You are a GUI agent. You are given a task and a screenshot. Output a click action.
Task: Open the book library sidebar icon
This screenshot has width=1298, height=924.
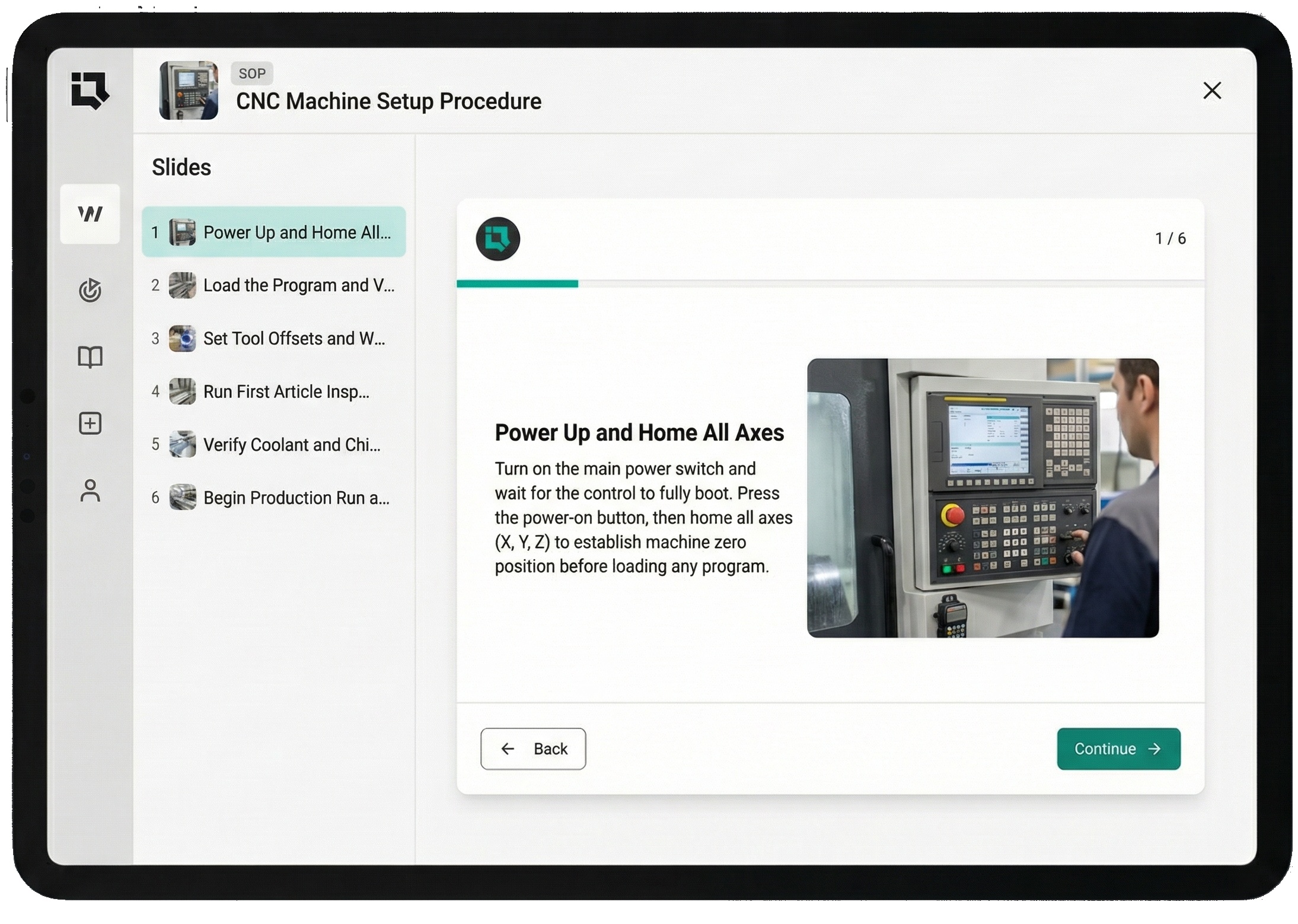pos(90,356)
